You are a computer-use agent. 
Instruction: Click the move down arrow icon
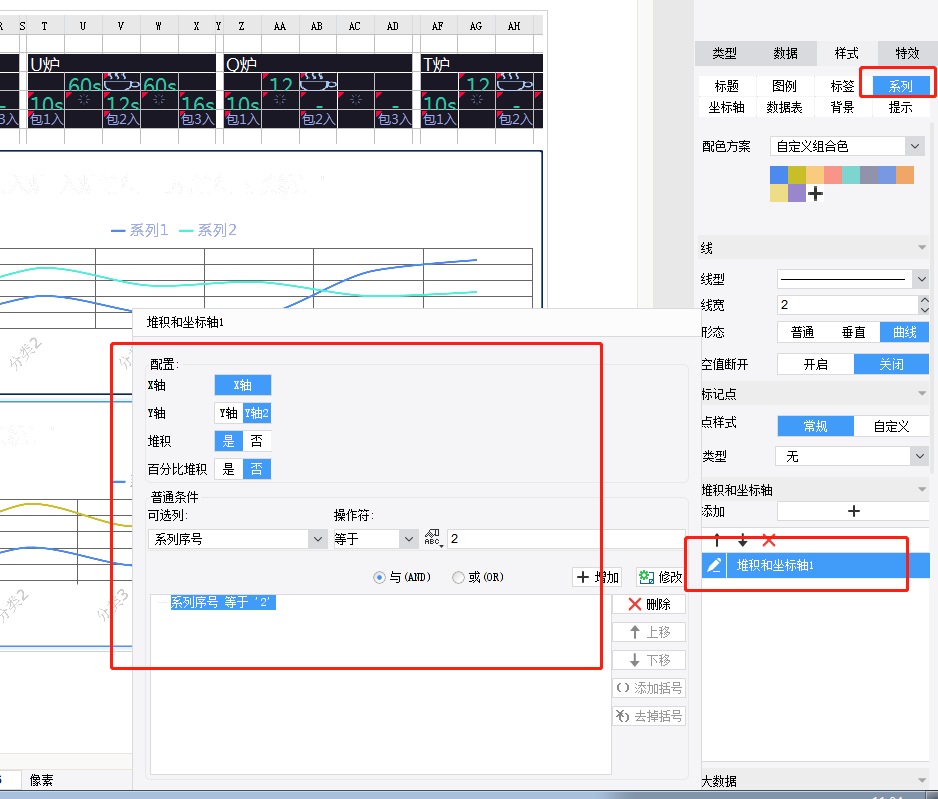pos(742,540)
